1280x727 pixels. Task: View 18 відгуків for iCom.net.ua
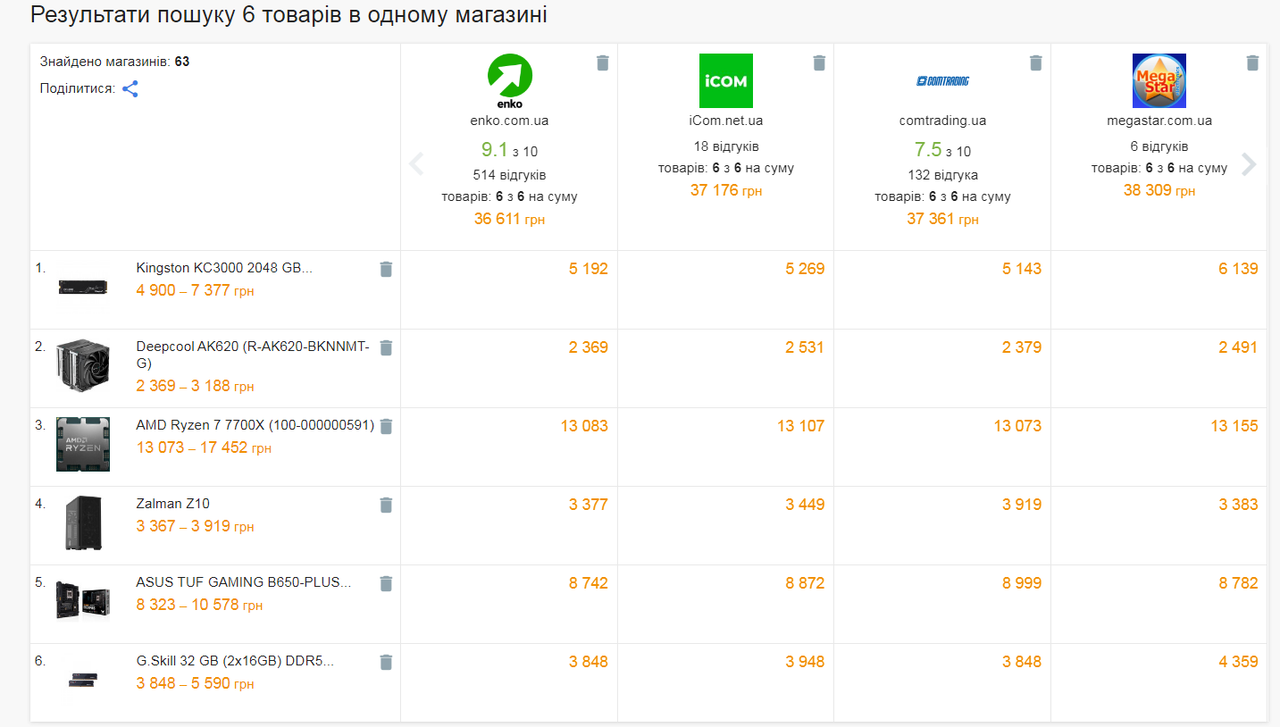(726, 147)
